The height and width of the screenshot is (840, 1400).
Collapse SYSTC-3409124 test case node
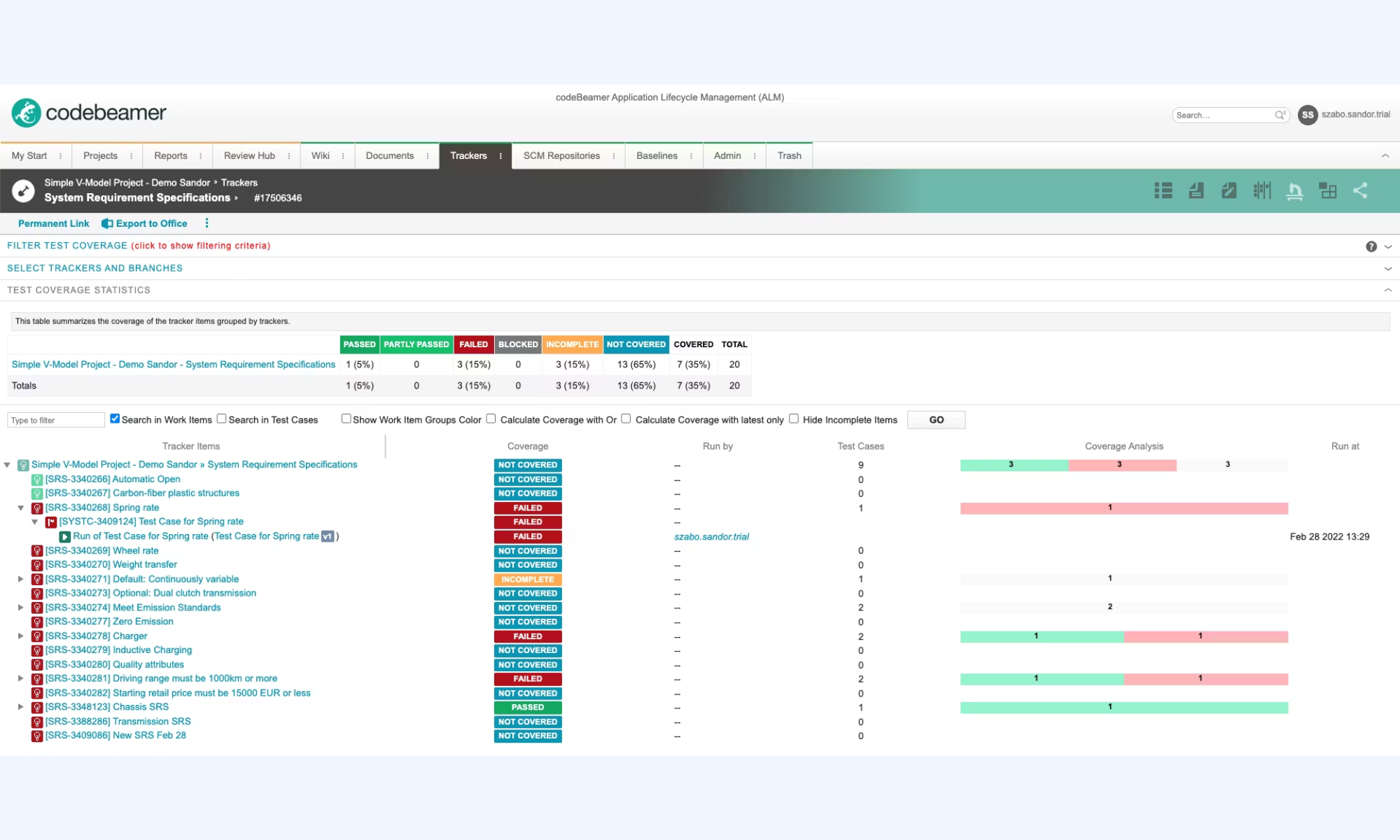(x=35, y=522)
